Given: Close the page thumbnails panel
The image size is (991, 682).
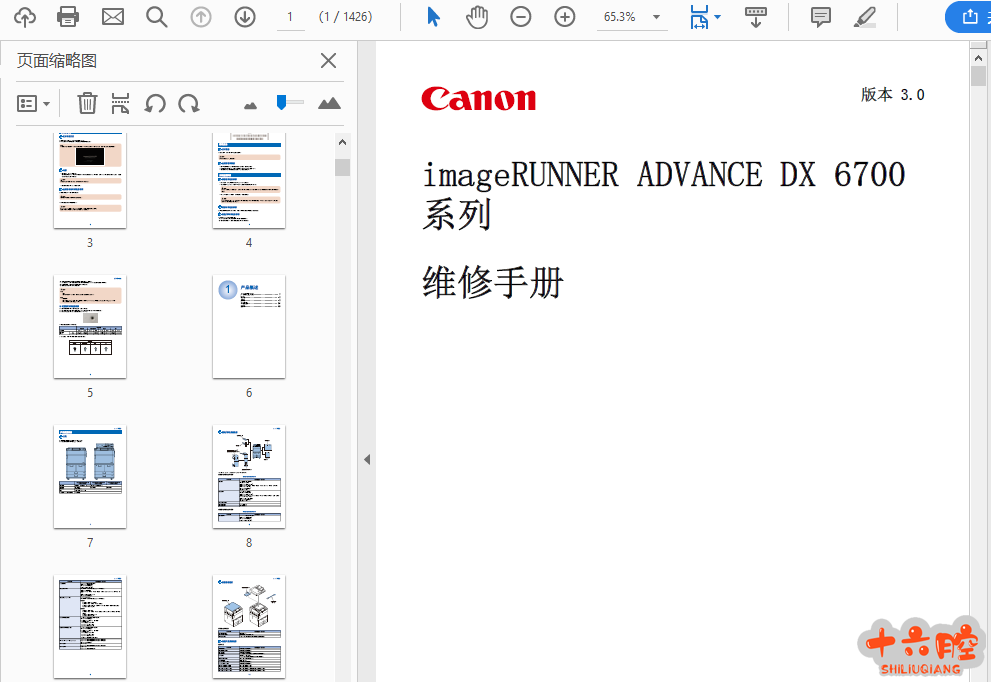Looking at the screenshot, I should click(328, 61).
